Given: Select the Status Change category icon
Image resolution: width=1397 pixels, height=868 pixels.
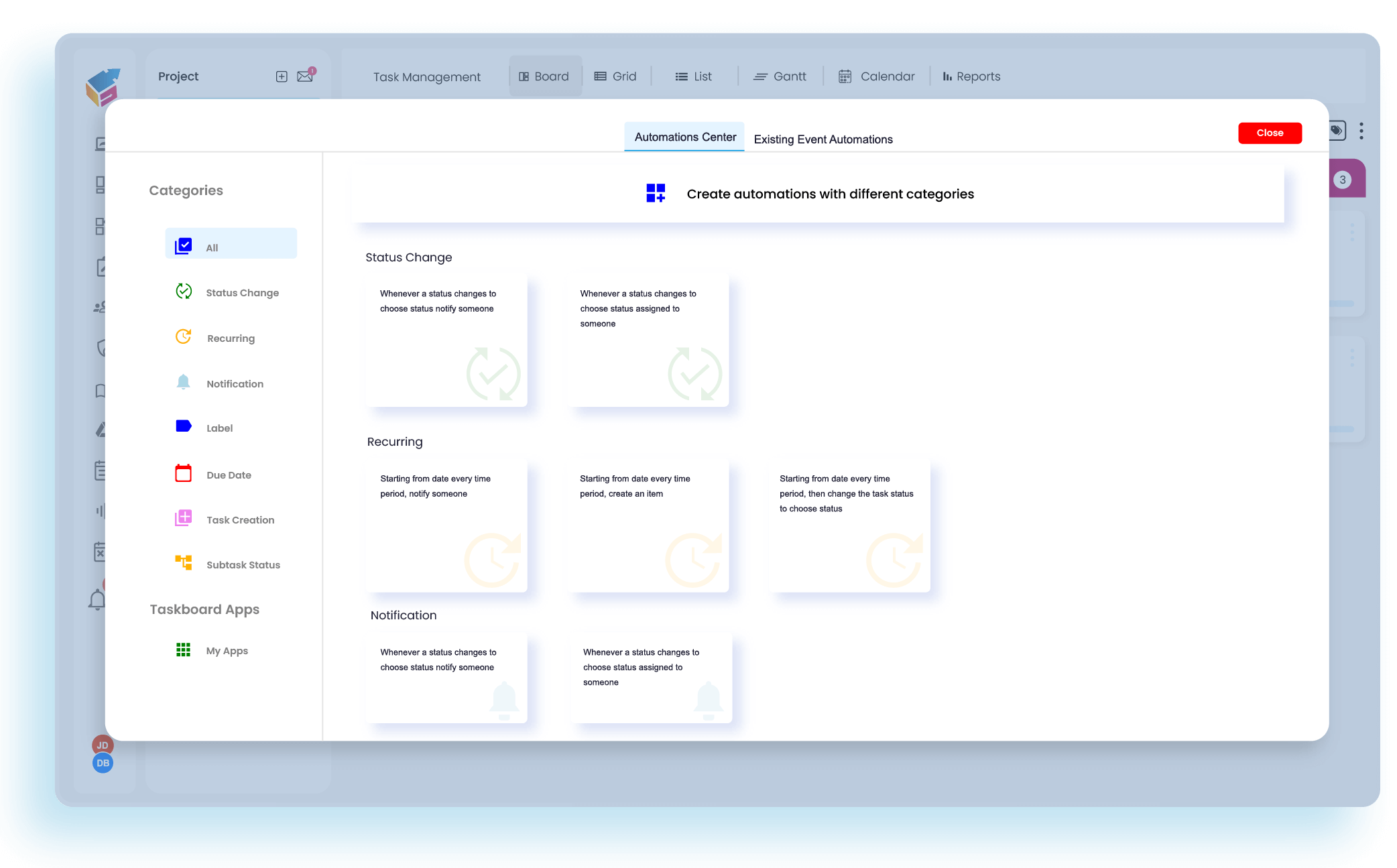Looking at the screenshot, I should coord(183,292).
